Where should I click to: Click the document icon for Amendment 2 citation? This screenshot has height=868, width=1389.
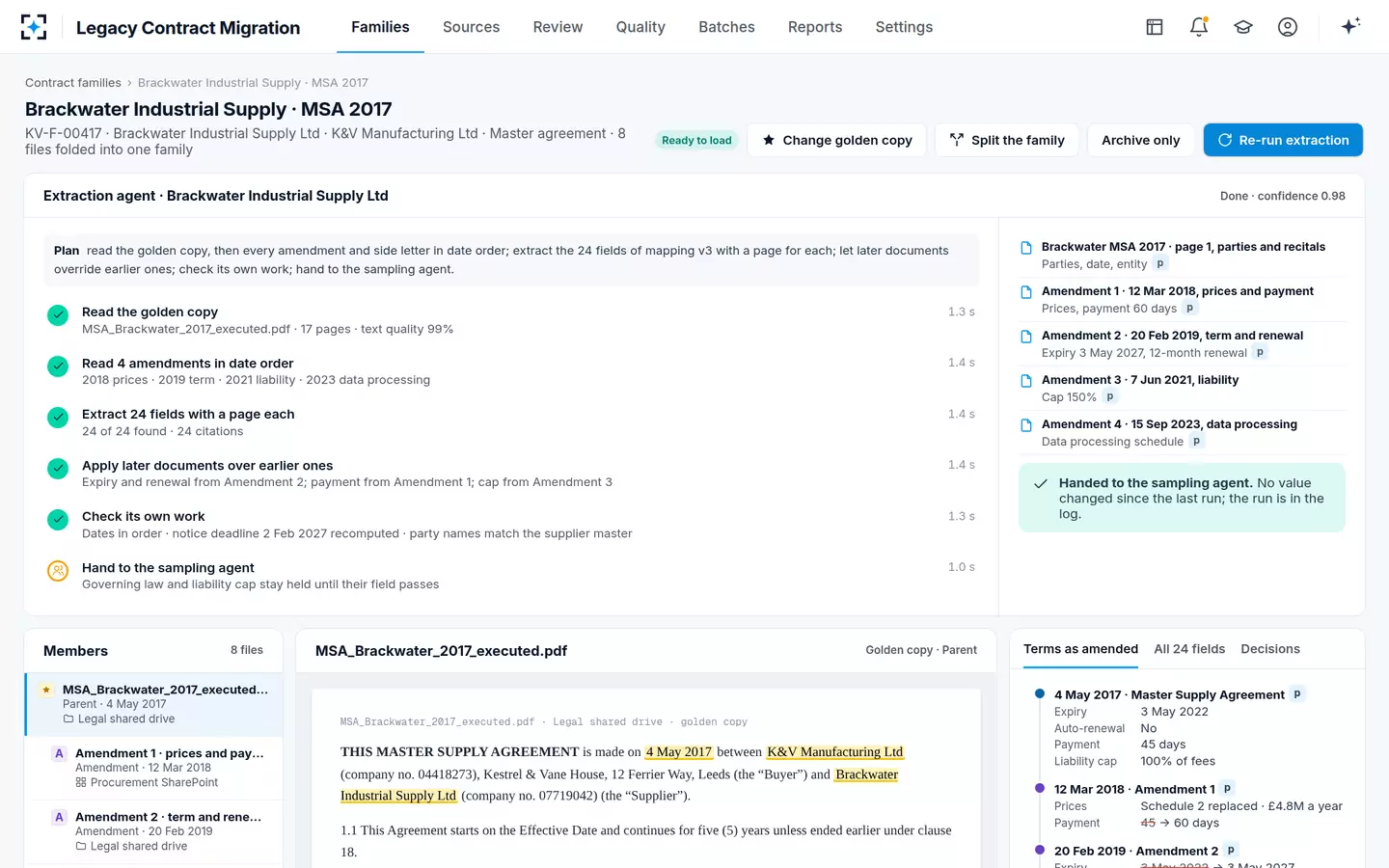pyautogui.click(x=1026, y=337)
